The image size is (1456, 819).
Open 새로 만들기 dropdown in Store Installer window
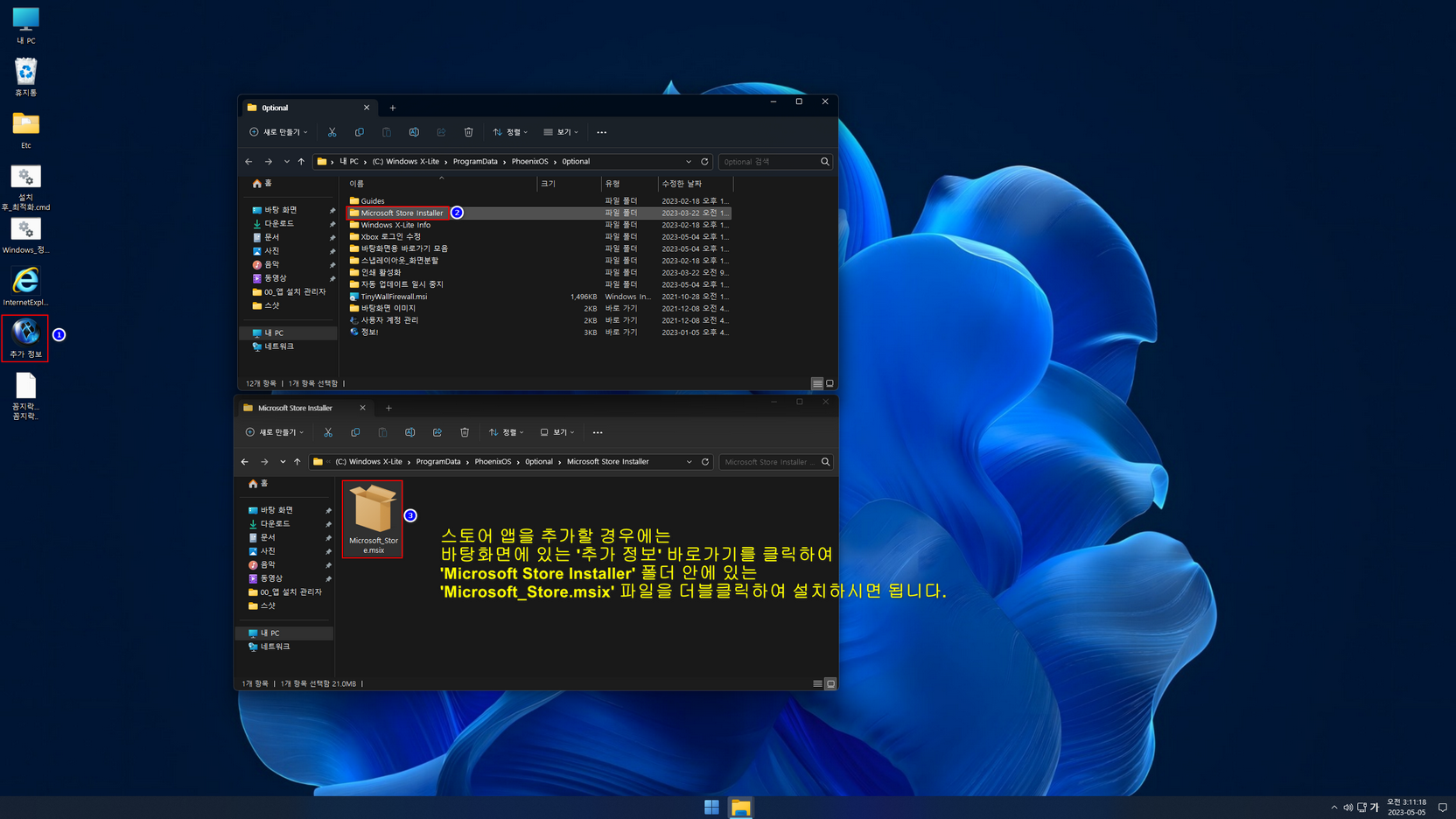[275, 432]
